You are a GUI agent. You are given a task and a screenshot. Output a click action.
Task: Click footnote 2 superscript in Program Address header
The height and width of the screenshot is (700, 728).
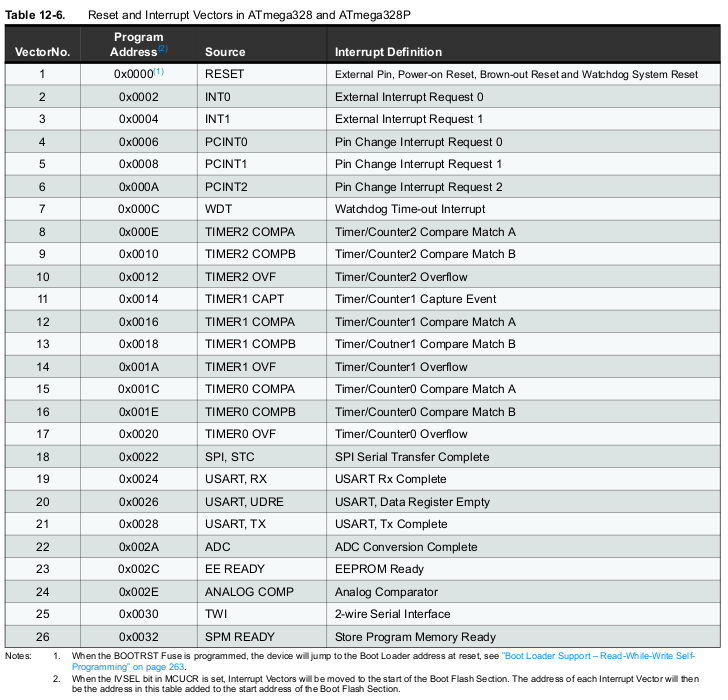pyautogui.click(x=162, y=49)
